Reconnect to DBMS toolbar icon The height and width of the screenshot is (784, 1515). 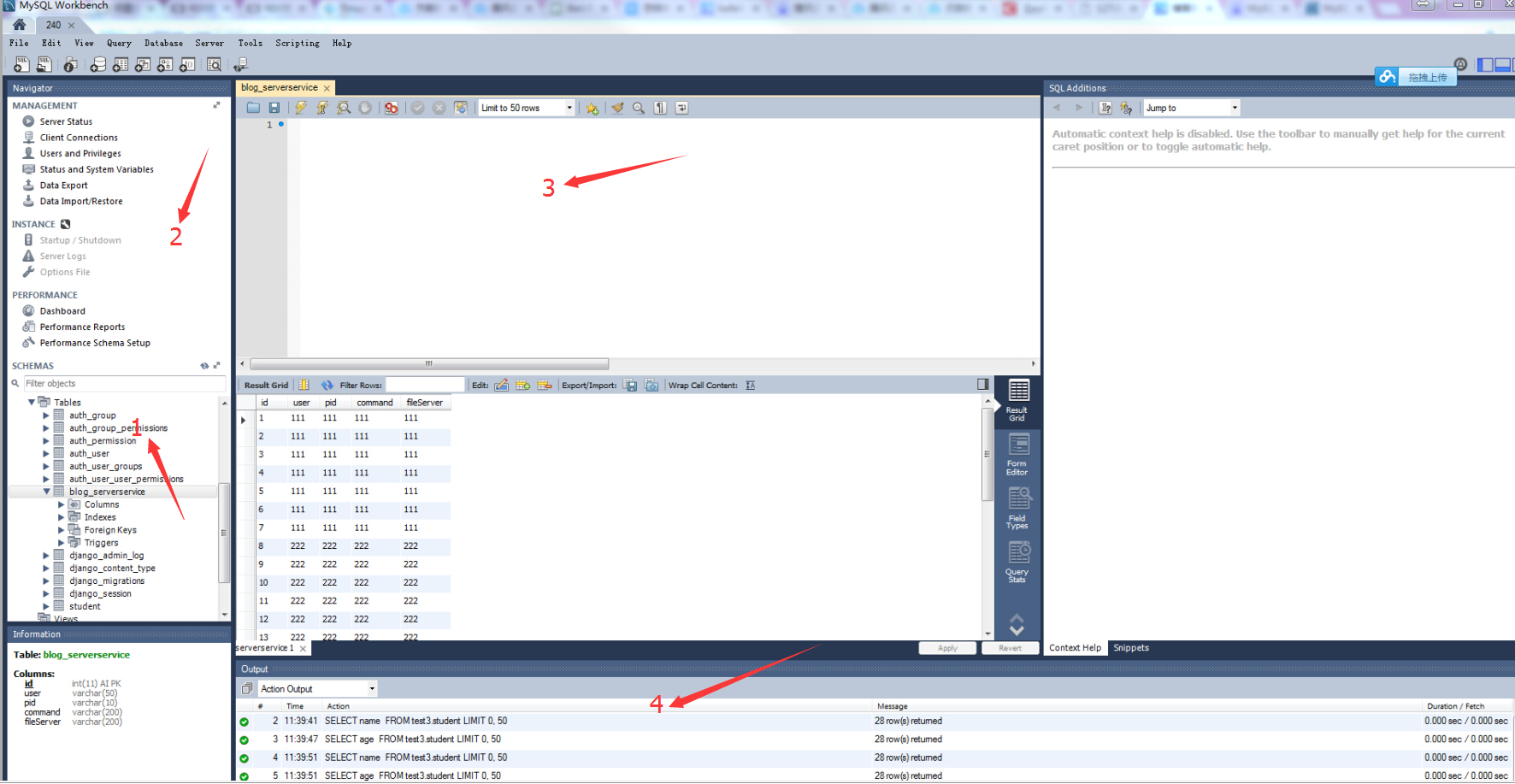pyautogui.click(x=241, y=64)
